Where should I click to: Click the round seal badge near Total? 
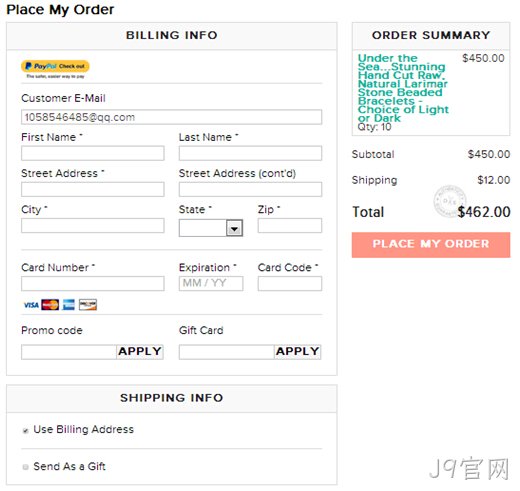(x=450, y=201)
